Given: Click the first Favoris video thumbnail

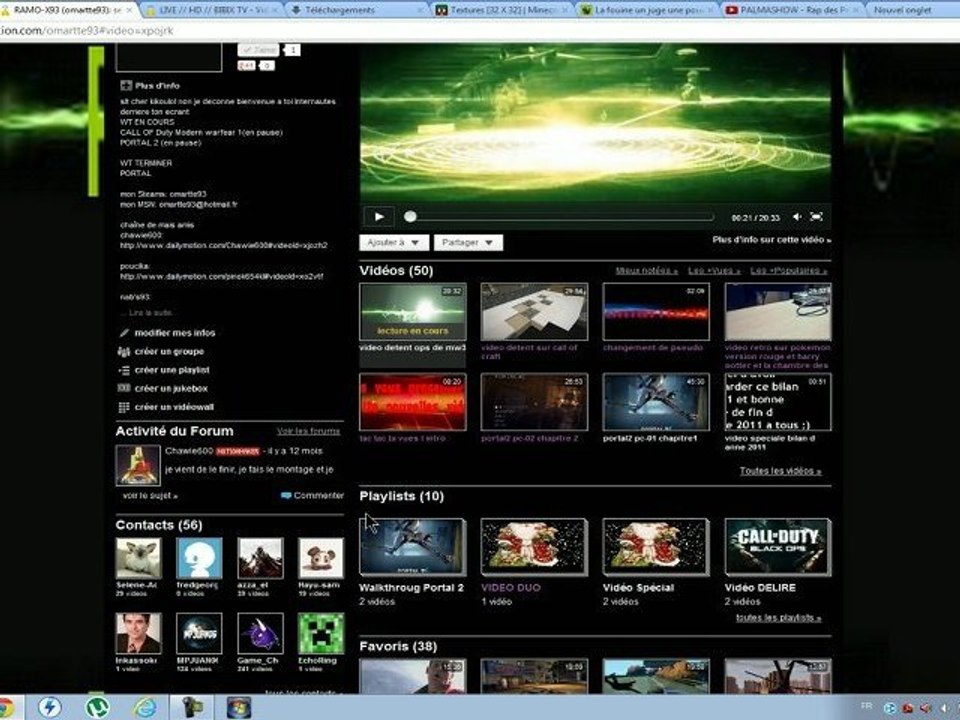Looking at the screenshot, I should tap(413, 676).
